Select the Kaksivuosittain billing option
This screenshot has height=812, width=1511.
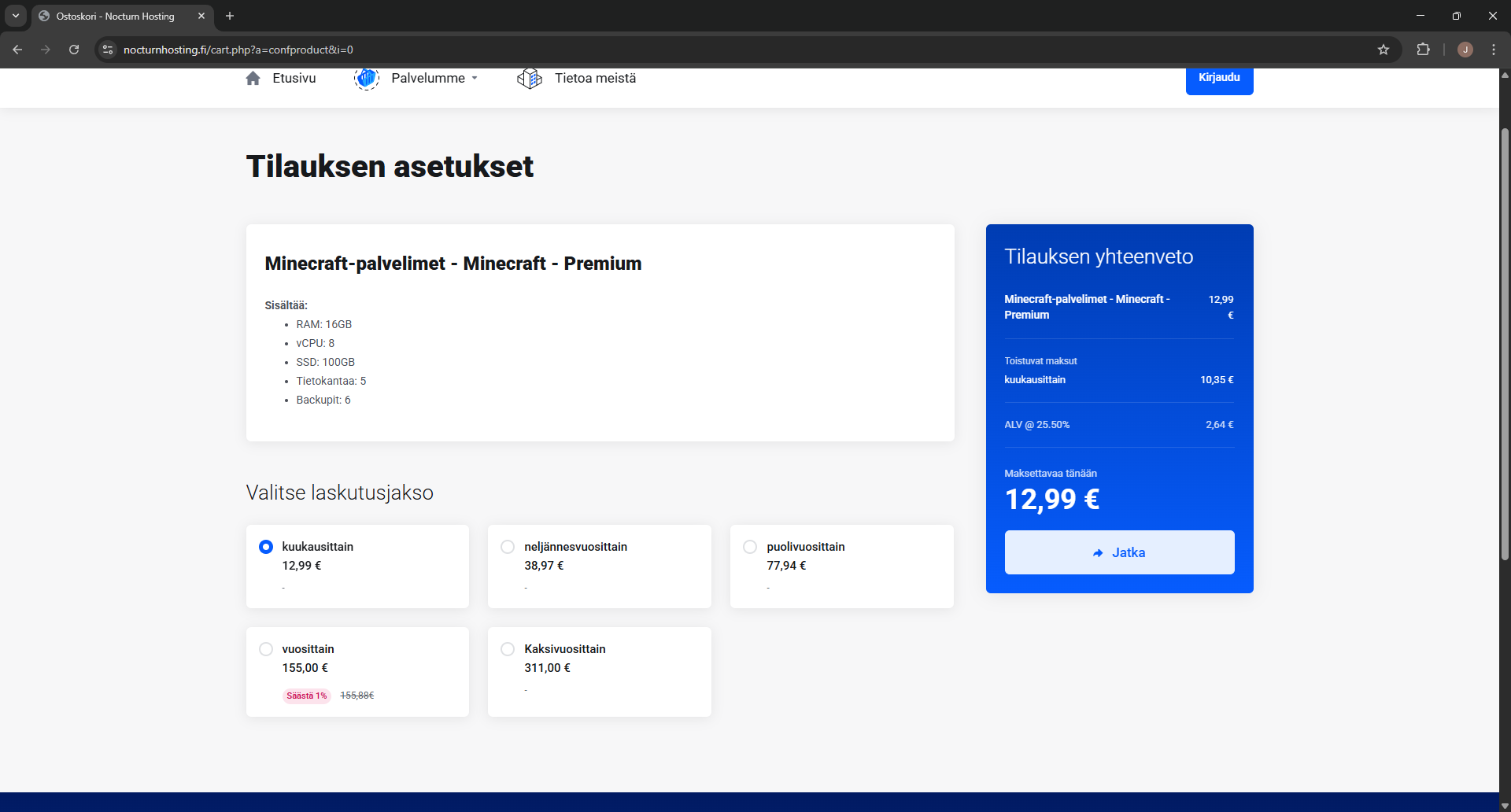coord(508,648)
